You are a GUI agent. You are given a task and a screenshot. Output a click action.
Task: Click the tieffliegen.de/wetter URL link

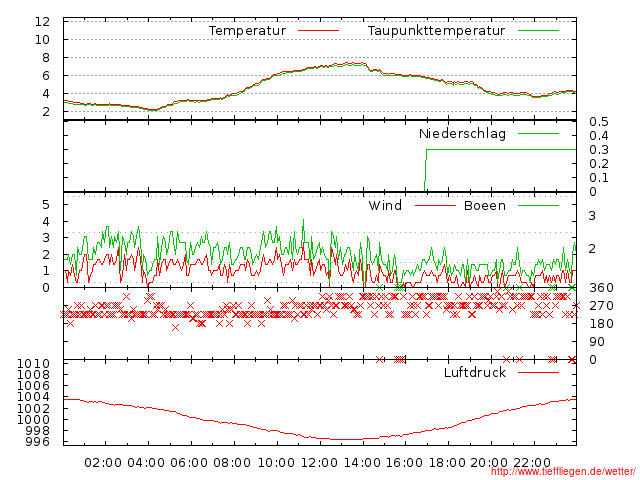pyautogui.click(x=563, y=472)
